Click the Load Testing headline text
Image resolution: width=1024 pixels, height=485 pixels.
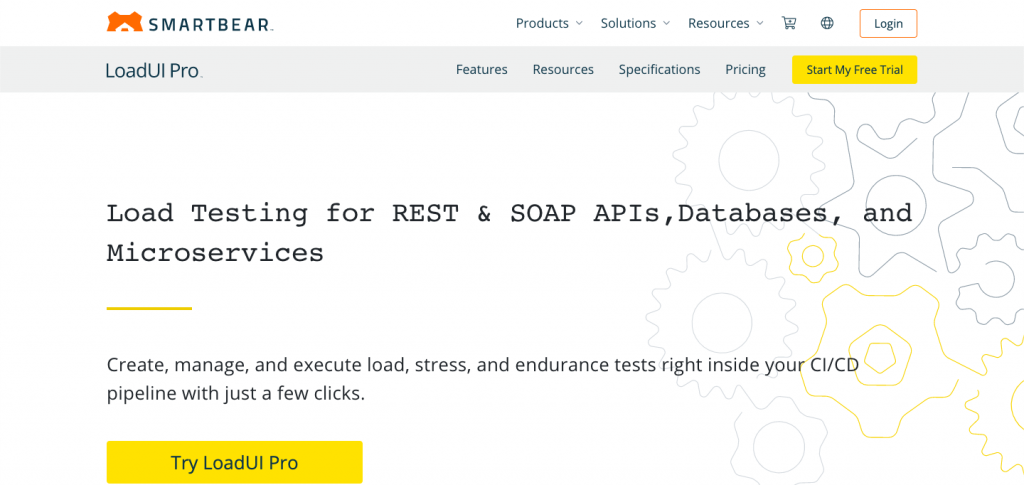pyautogui.click(x=509, y=232)
